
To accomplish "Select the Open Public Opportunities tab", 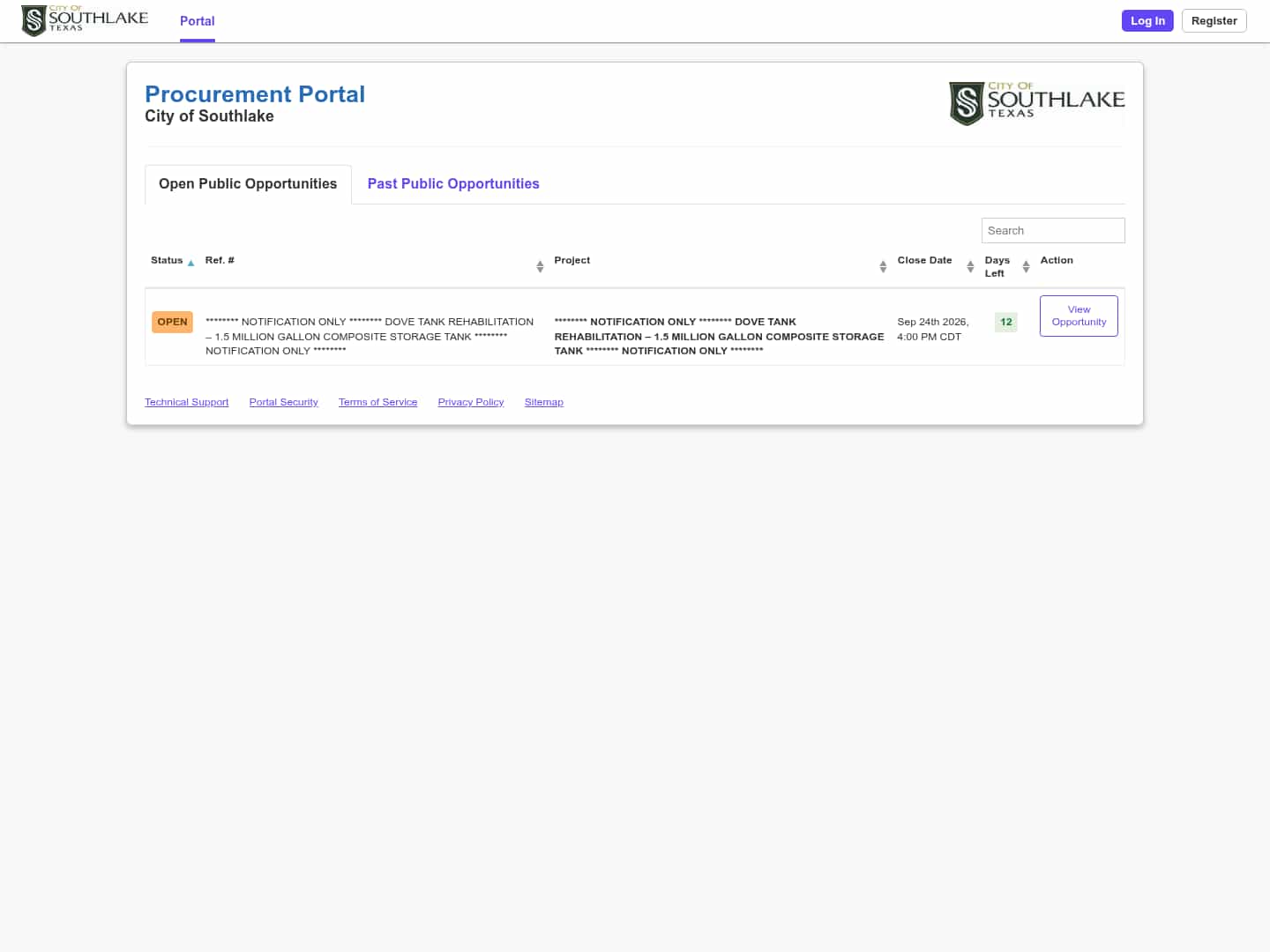I will [248, 184].
